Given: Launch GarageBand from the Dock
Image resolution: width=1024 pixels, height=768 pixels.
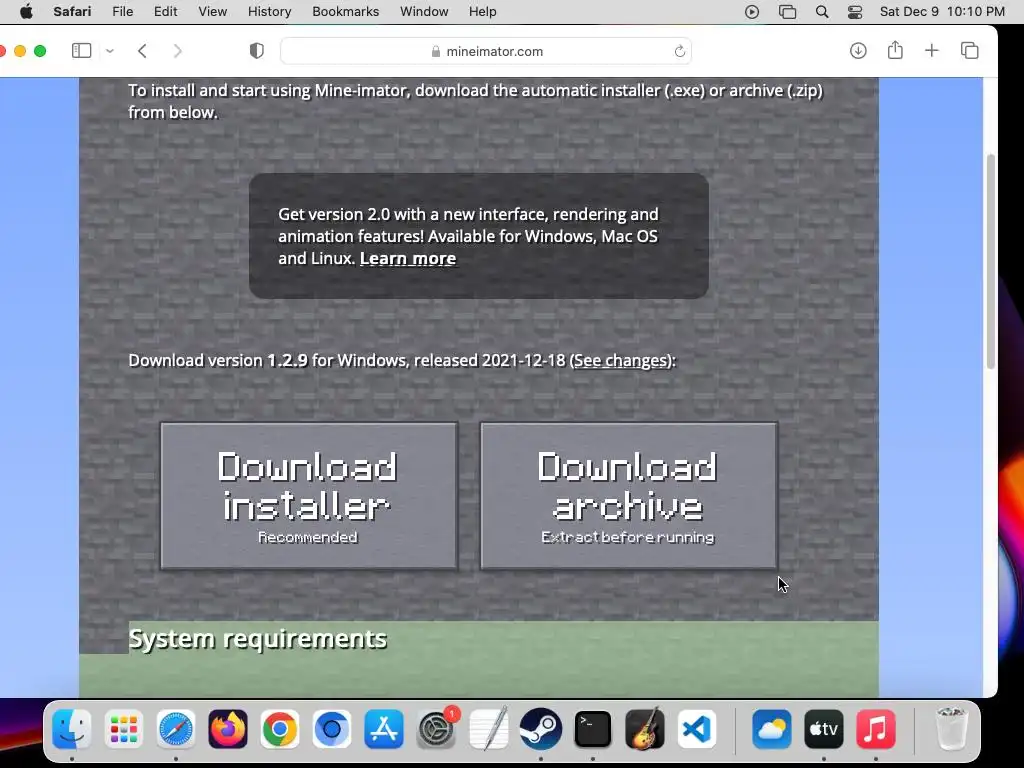Looking at the screenshot, I should 645,729.
